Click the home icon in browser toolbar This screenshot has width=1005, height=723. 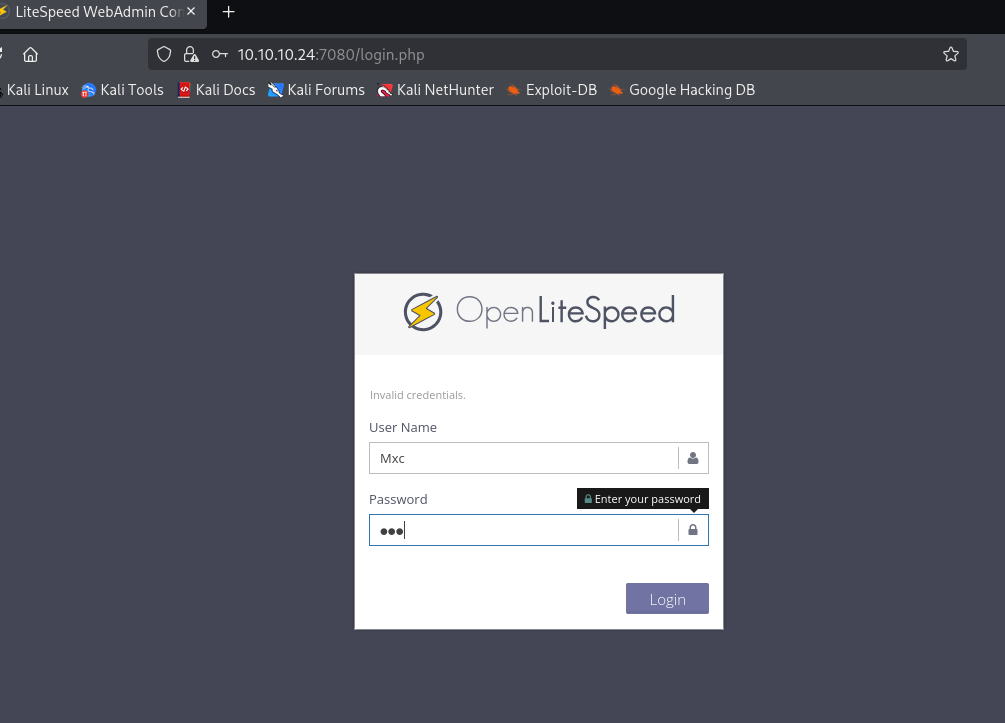tap(30, 54)
